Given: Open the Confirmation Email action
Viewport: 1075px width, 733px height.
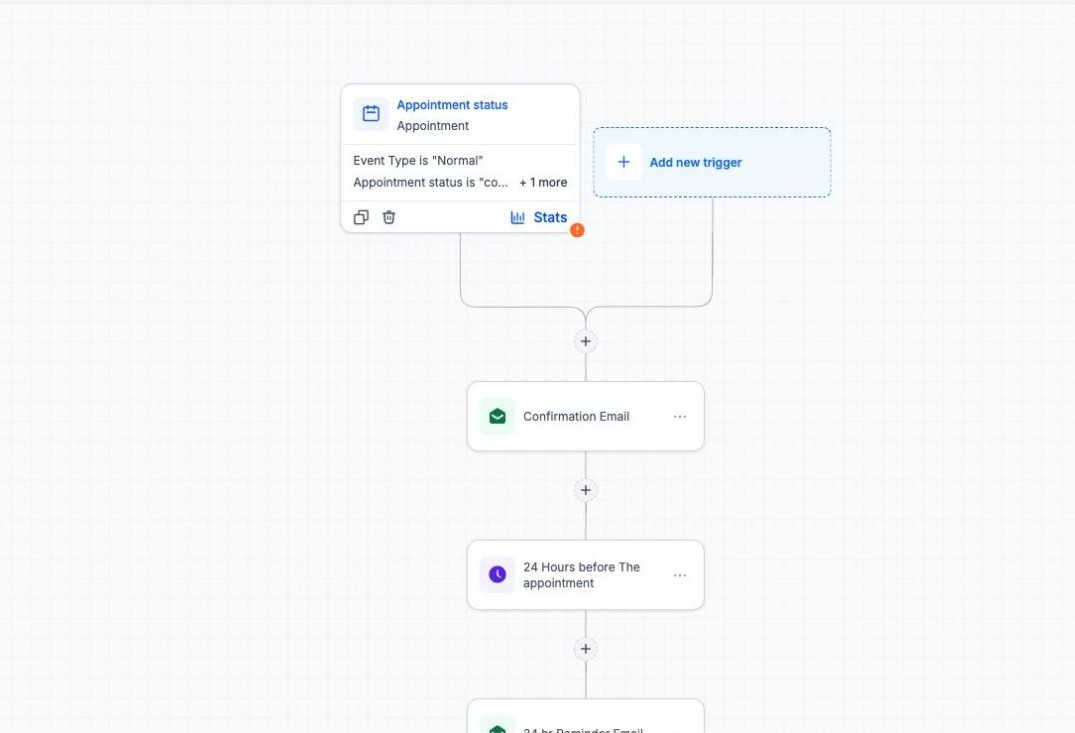Looking at the screenshot, I should (x=585, y=416).
